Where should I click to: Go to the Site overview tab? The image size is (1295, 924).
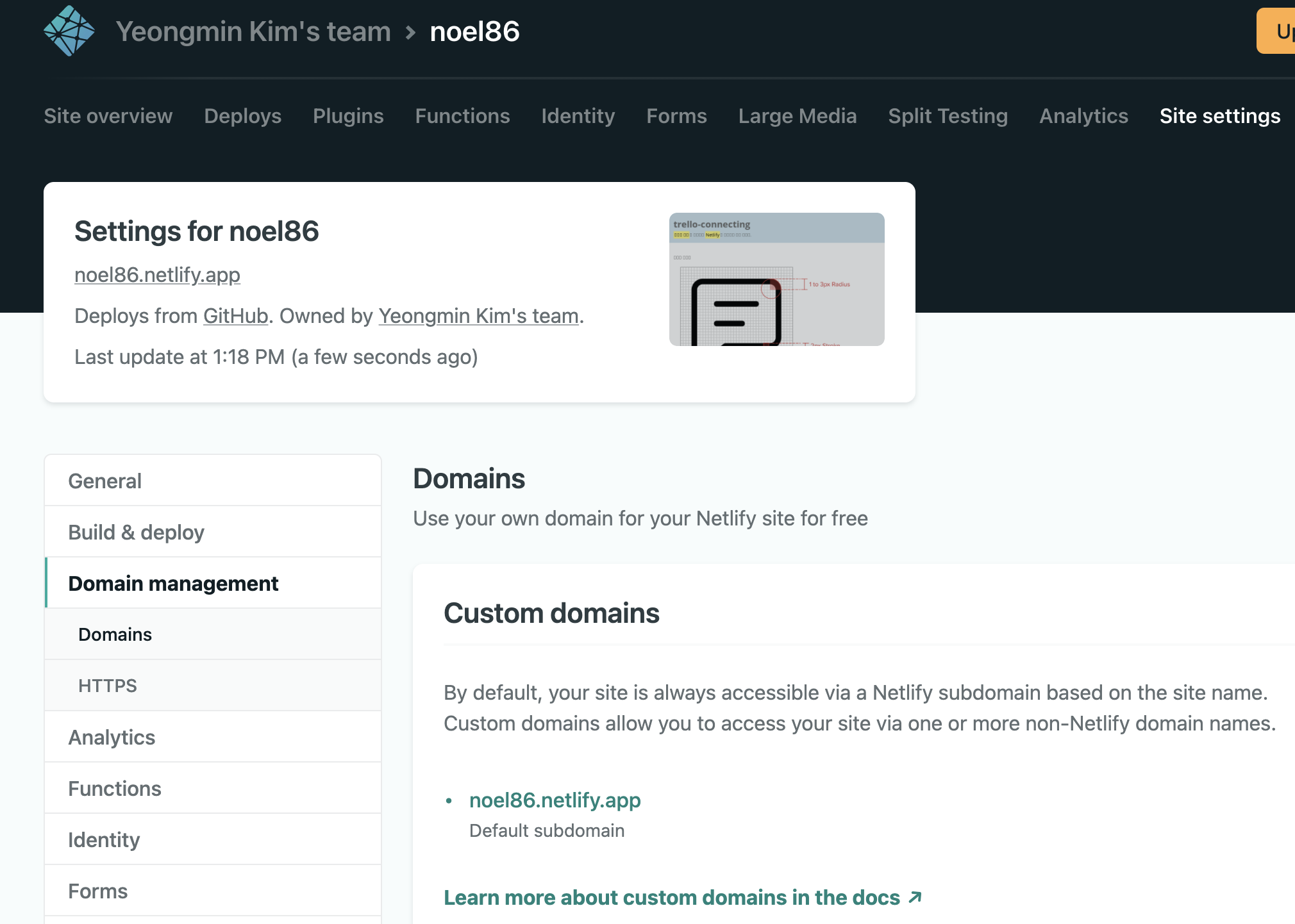[x=108, y=116]
